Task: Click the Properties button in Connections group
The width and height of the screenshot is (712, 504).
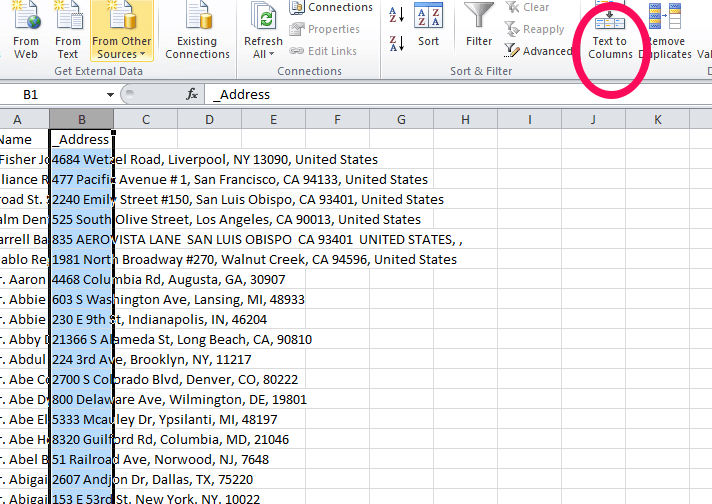Action: point(325,29)
